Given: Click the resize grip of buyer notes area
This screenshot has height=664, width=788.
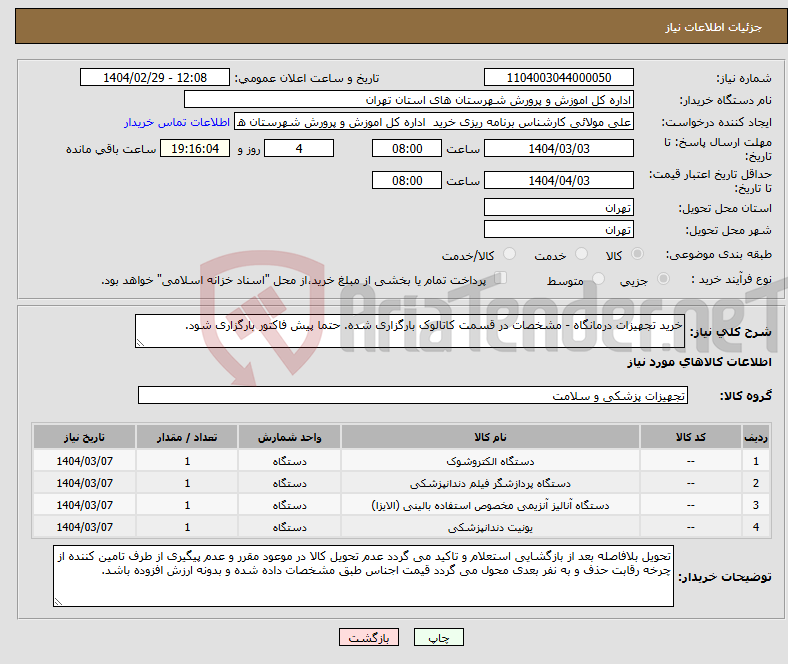Looking at the screenshot, I should [x=58, y=601].
